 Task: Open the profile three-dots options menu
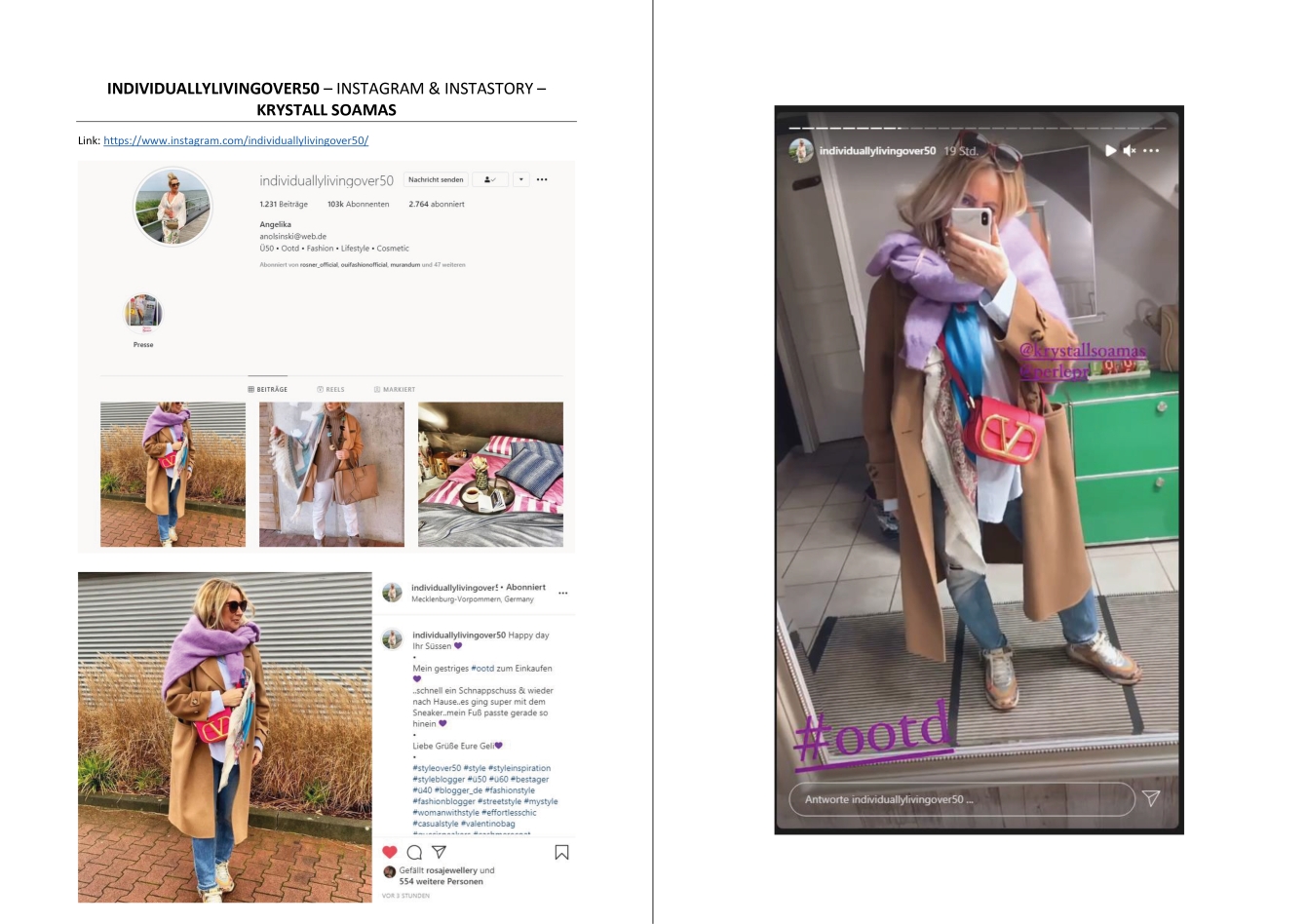coord(542,179)
